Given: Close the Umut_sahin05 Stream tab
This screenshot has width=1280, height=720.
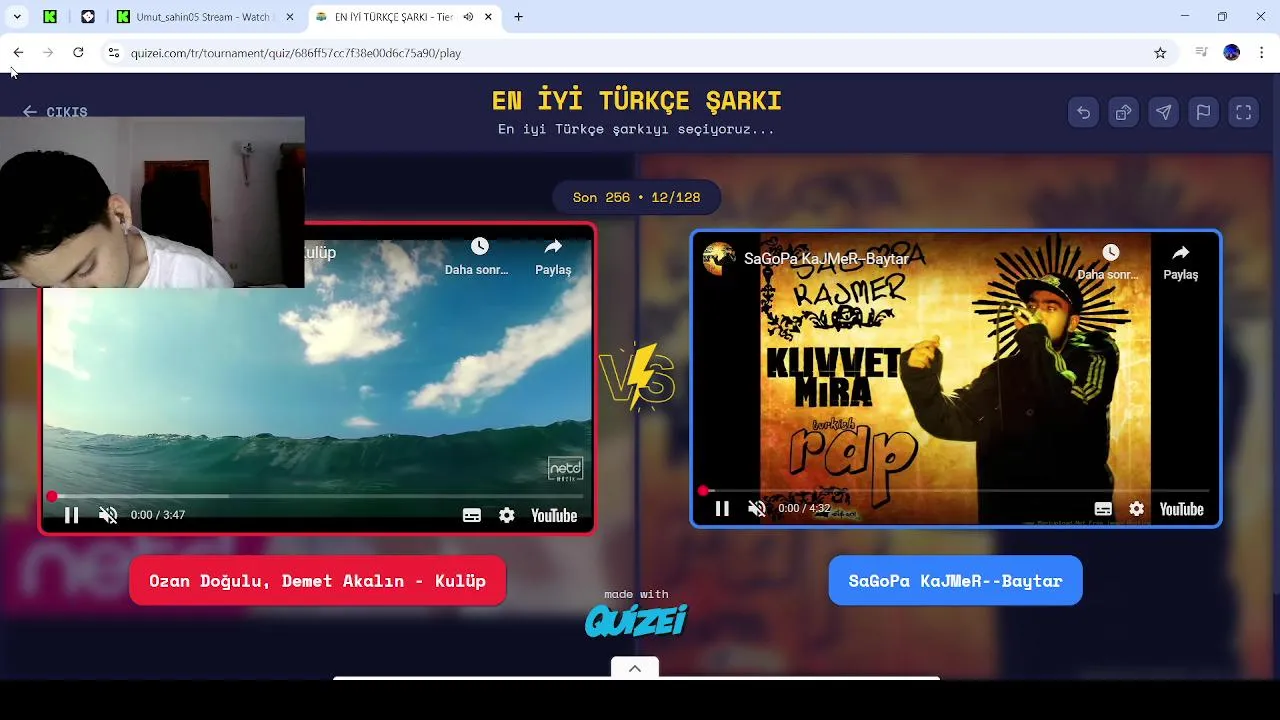Looking at the screenshot, I should coord(290,17).
